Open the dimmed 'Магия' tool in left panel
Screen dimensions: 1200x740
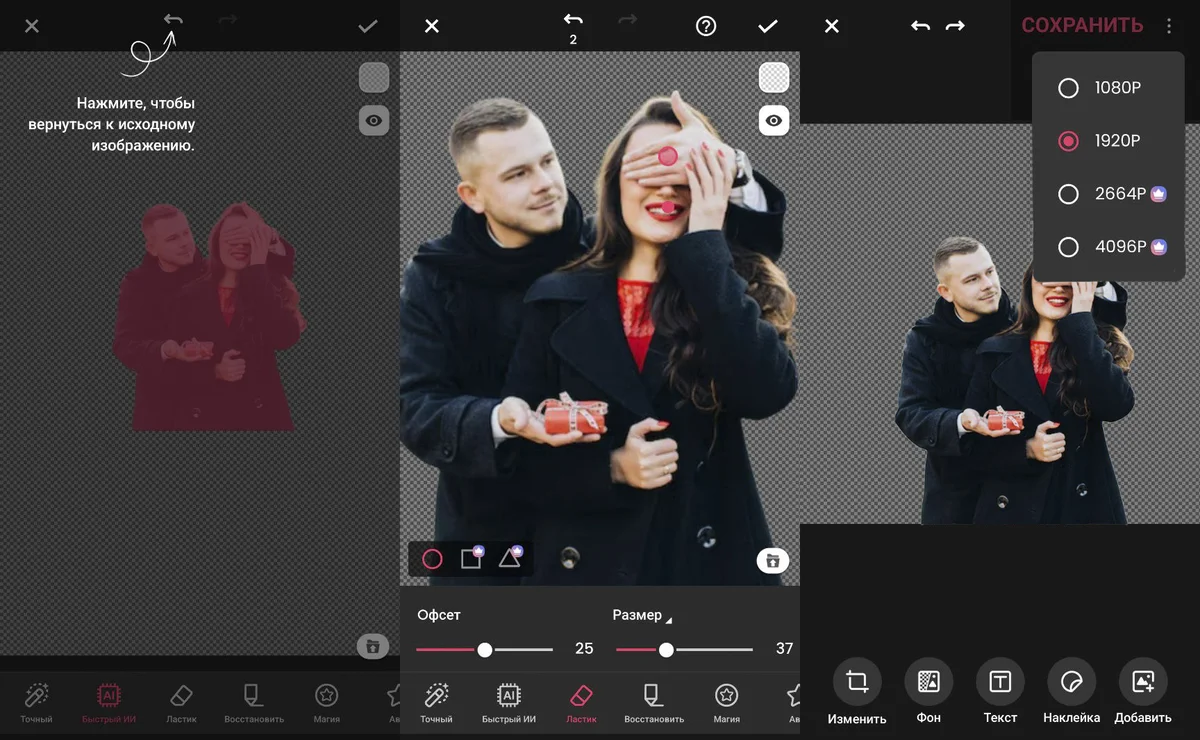(326, 703)
